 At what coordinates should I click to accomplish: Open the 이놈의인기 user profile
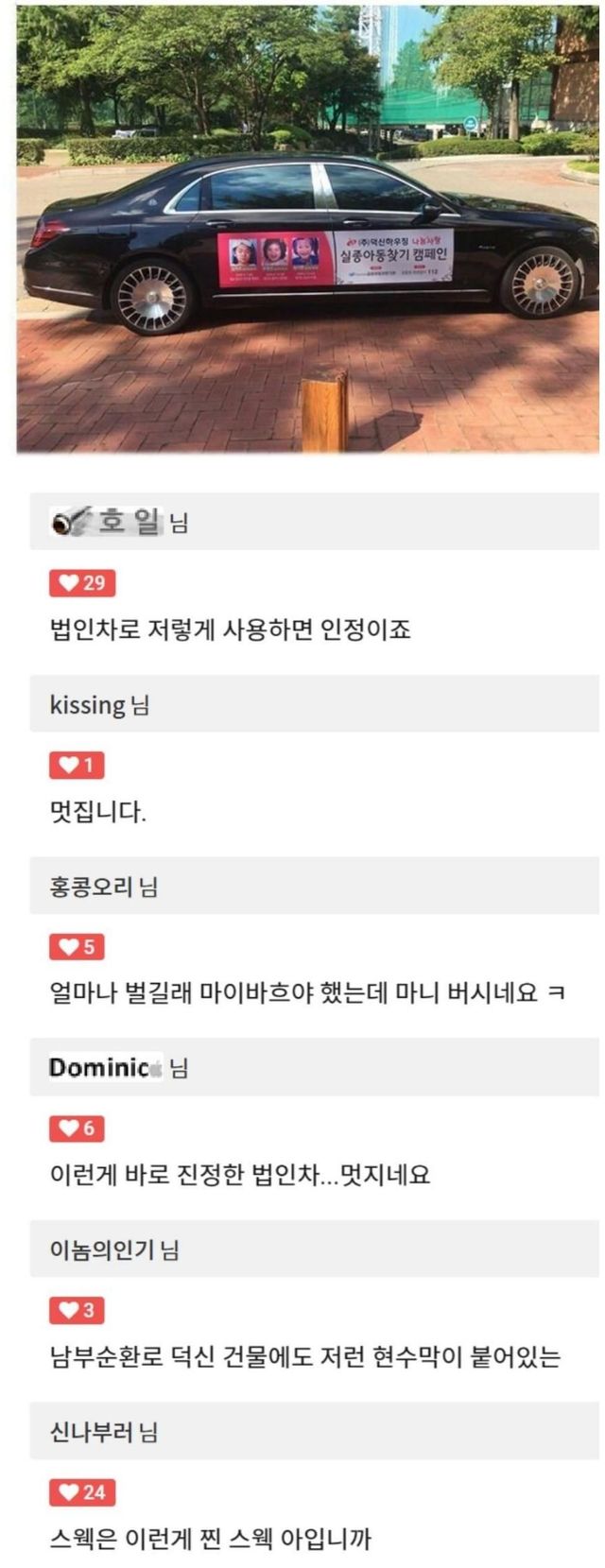pyautogui.click(x=102, y=1250)
